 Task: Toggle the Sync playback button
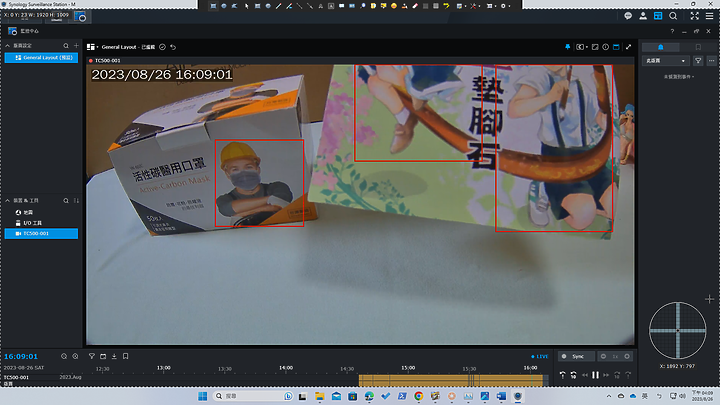click(577, 356)
